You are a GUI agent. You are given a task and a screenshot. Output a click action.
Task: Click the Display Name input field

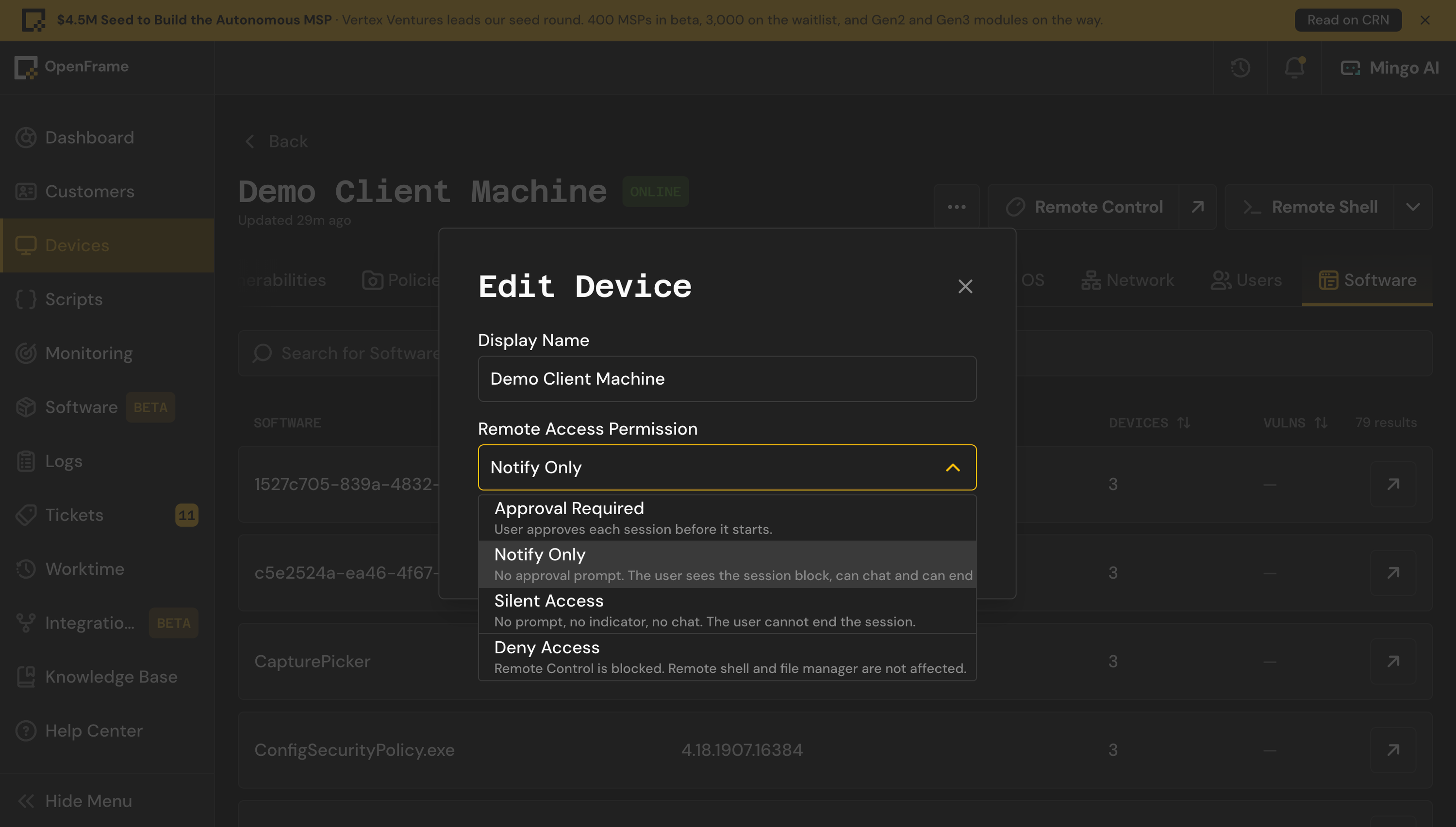tap(727, 379)
